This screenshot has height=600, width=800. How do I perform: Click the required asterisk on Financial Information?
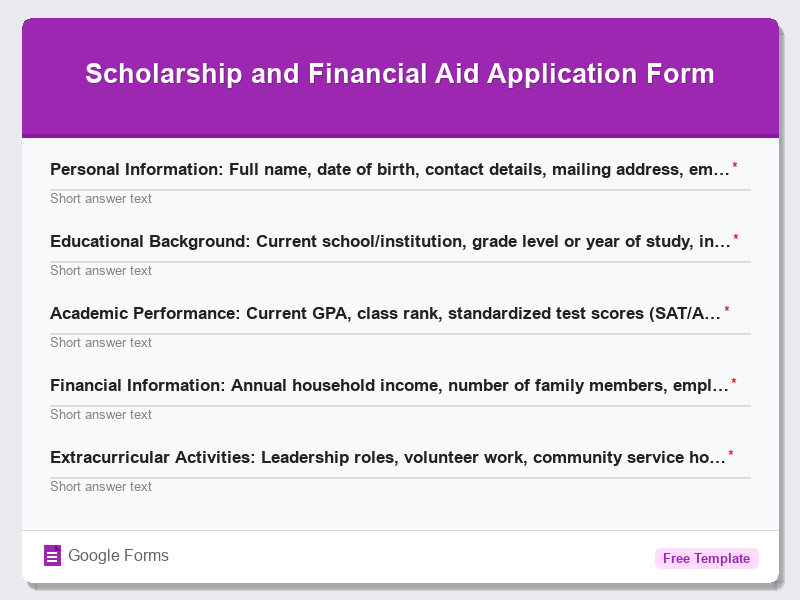pyautogui.click(x=734, y=381)
